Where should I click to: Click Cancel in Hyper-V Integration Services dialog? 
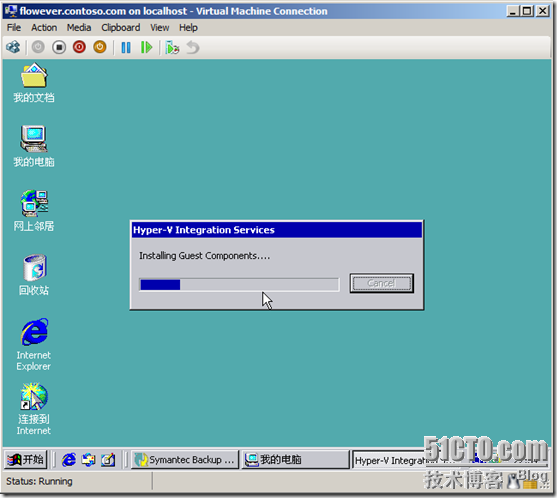pyautogui.click(x=382, y=283)
